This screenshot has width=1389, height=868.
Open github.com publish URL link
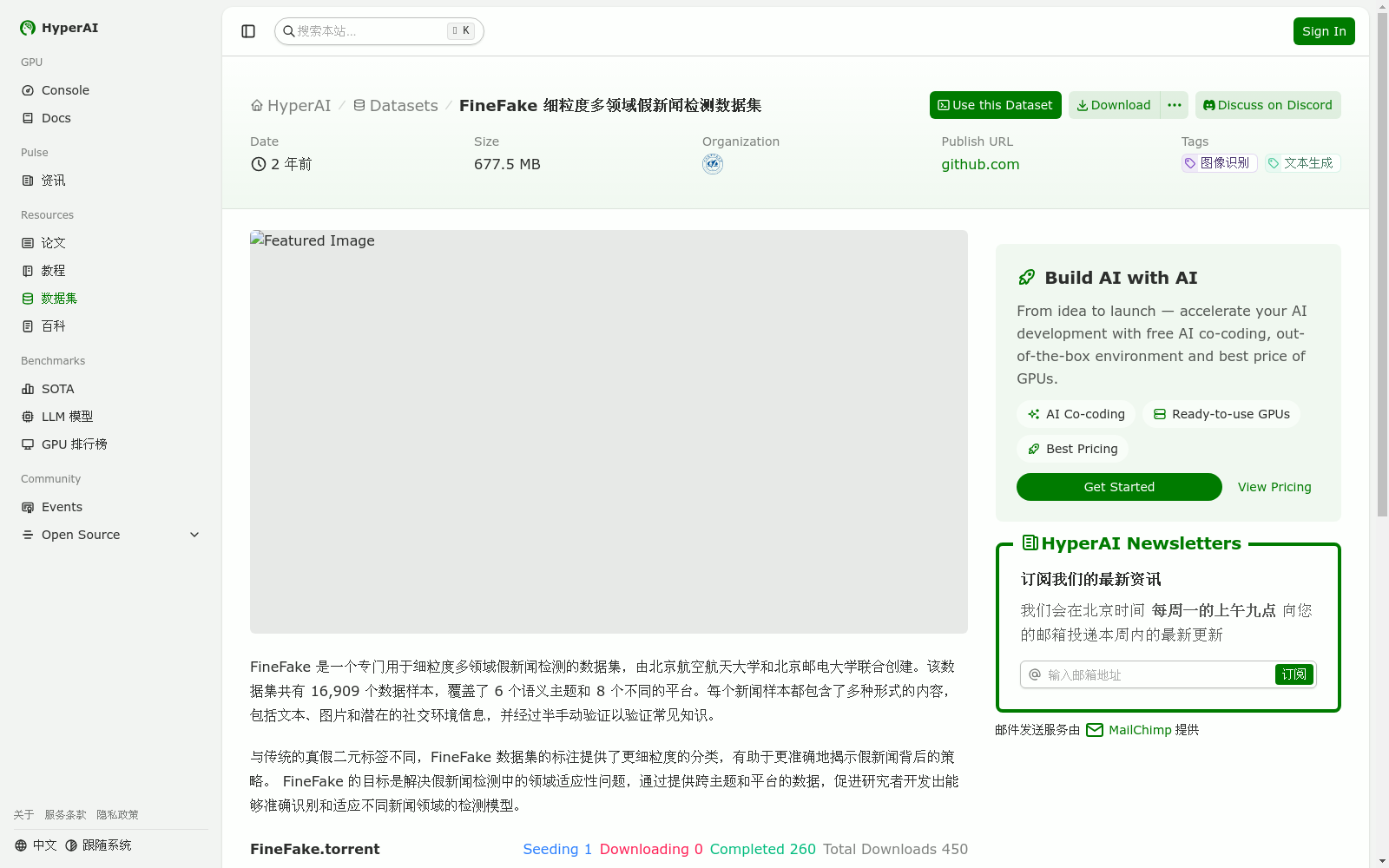click(x=980, y=164)
